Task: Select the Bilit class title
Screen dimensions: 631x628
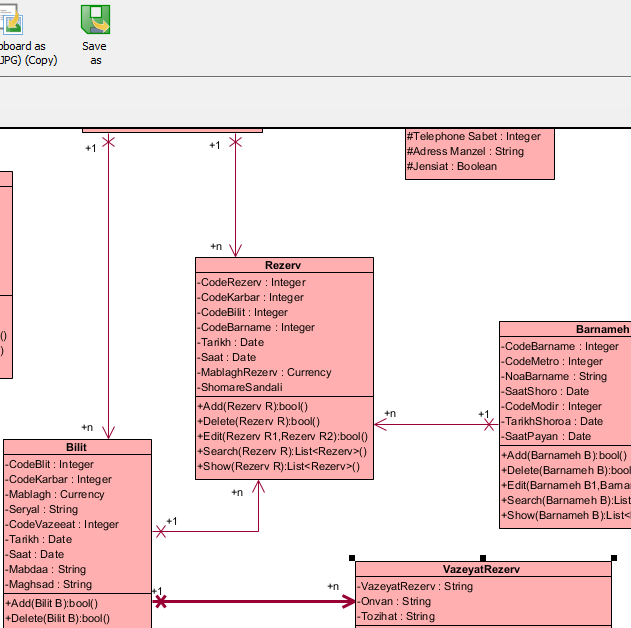Action: coord(76,447)
